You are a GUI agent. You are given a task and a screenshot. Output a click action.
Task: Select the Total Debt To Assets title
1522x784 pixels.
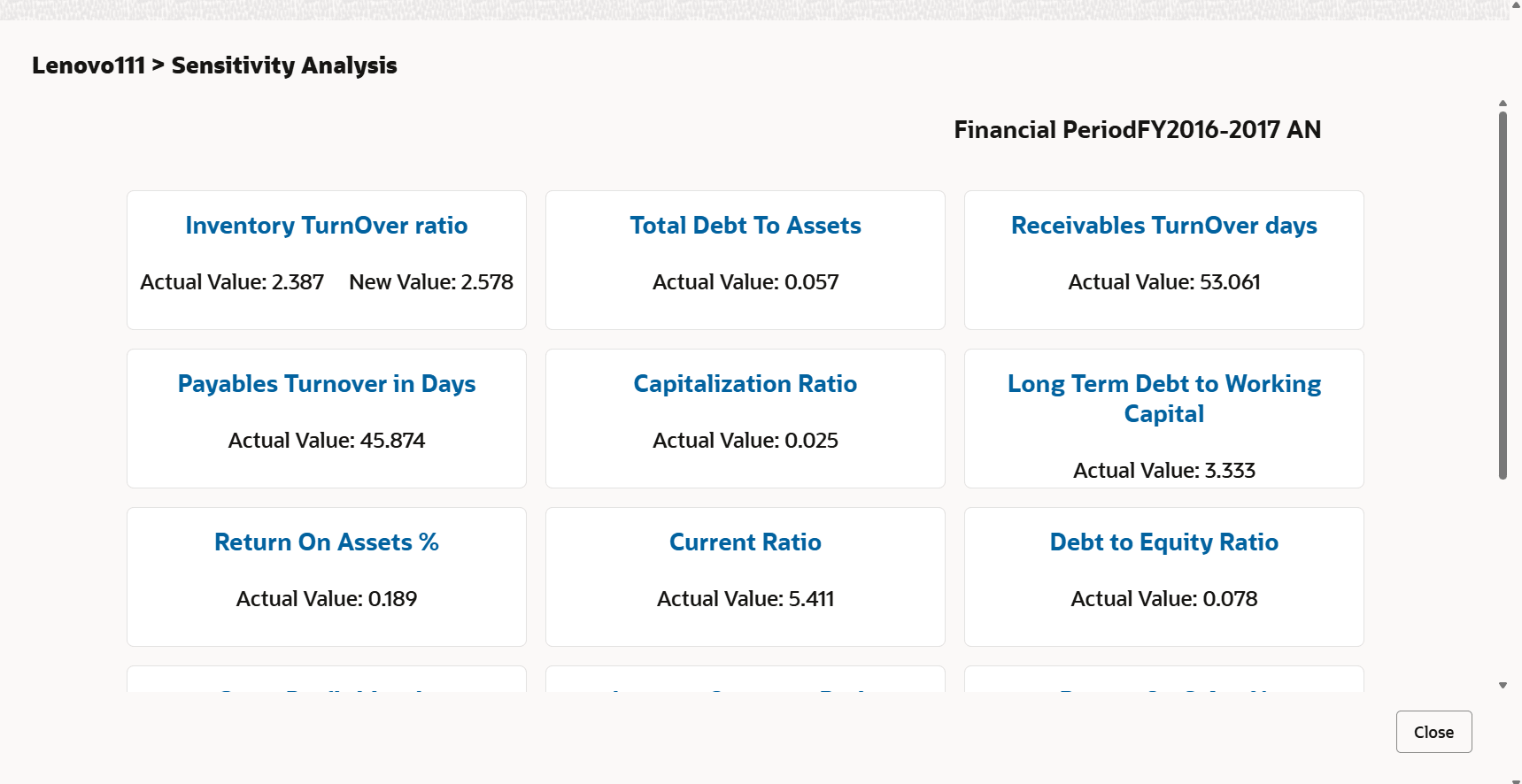click(x=746, y=226)
